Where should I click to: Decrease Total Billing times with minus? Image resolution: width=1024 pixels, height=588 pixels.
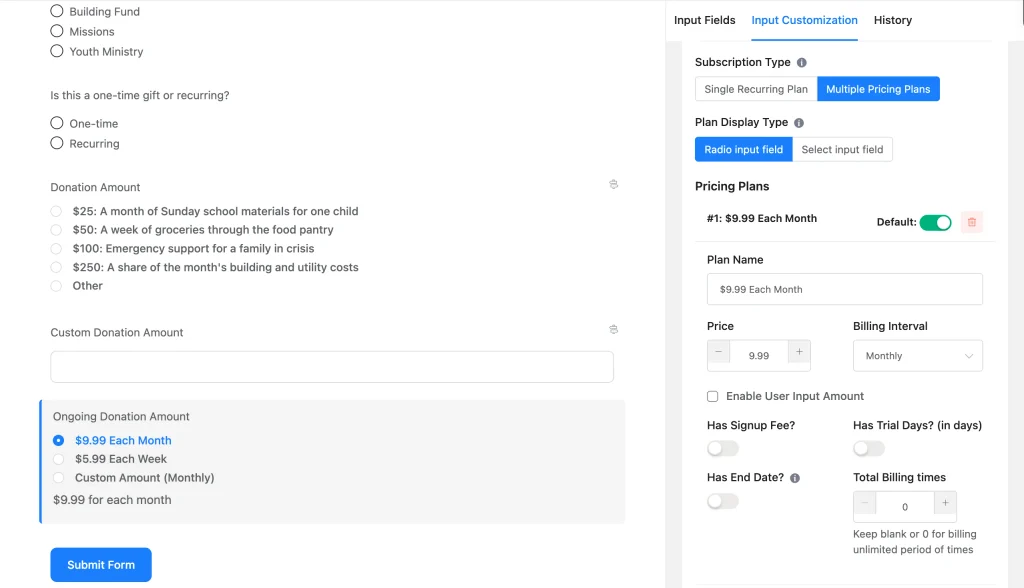(x=865, y=504)
